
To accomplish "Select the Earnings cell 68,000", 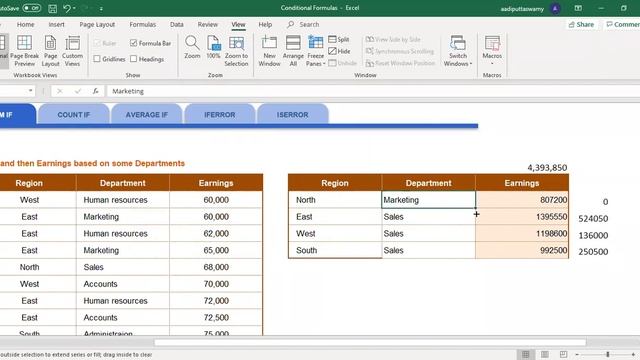I will point(216,267).
